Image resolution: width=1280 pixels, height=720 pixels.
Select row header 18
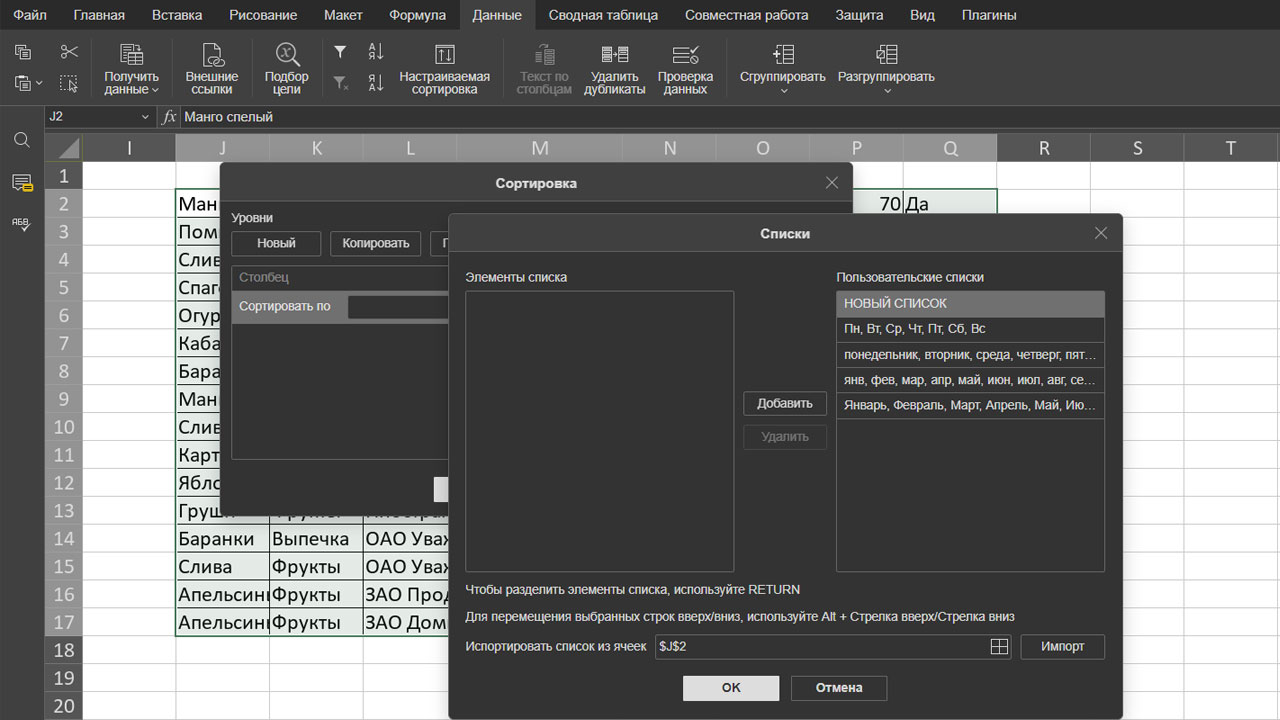click(64, 650)
